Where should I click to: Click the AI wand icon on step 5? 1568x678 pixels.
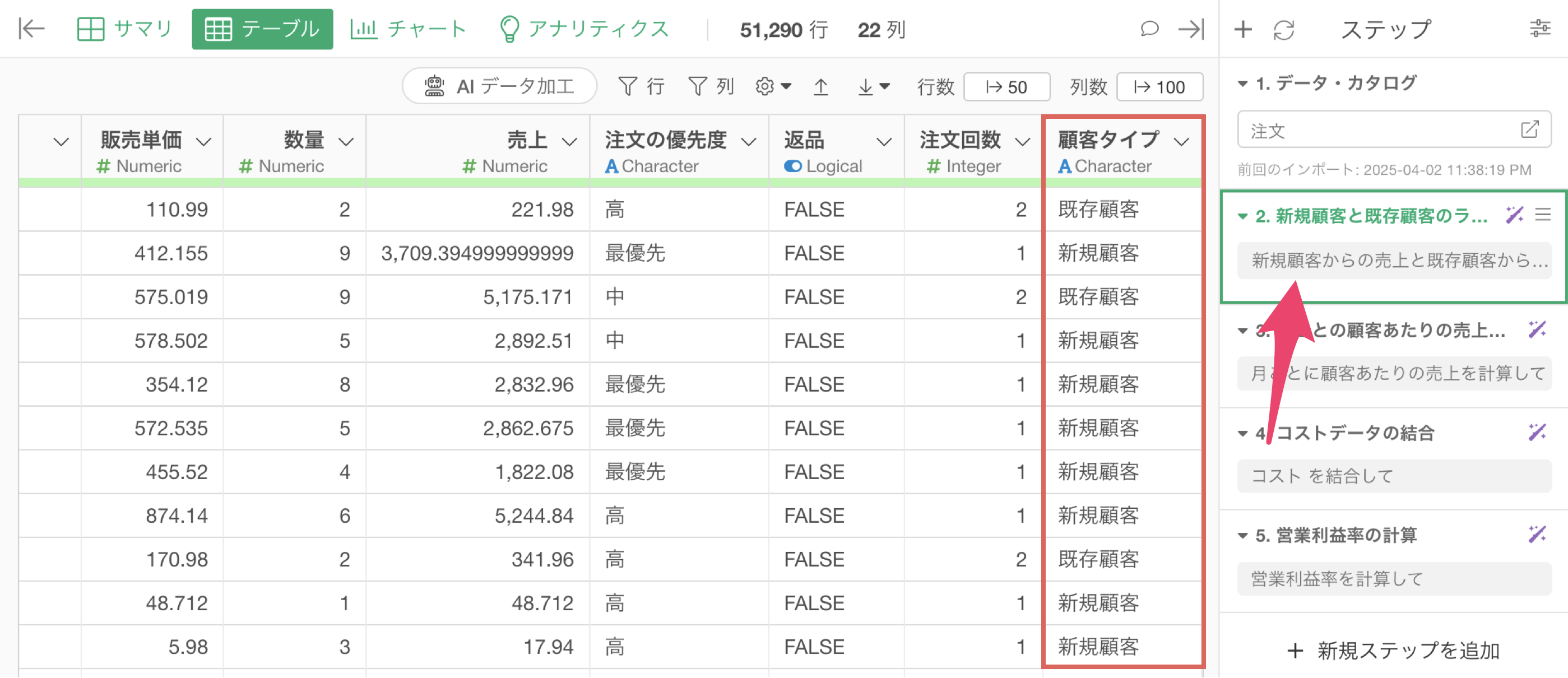[1537, 535]
